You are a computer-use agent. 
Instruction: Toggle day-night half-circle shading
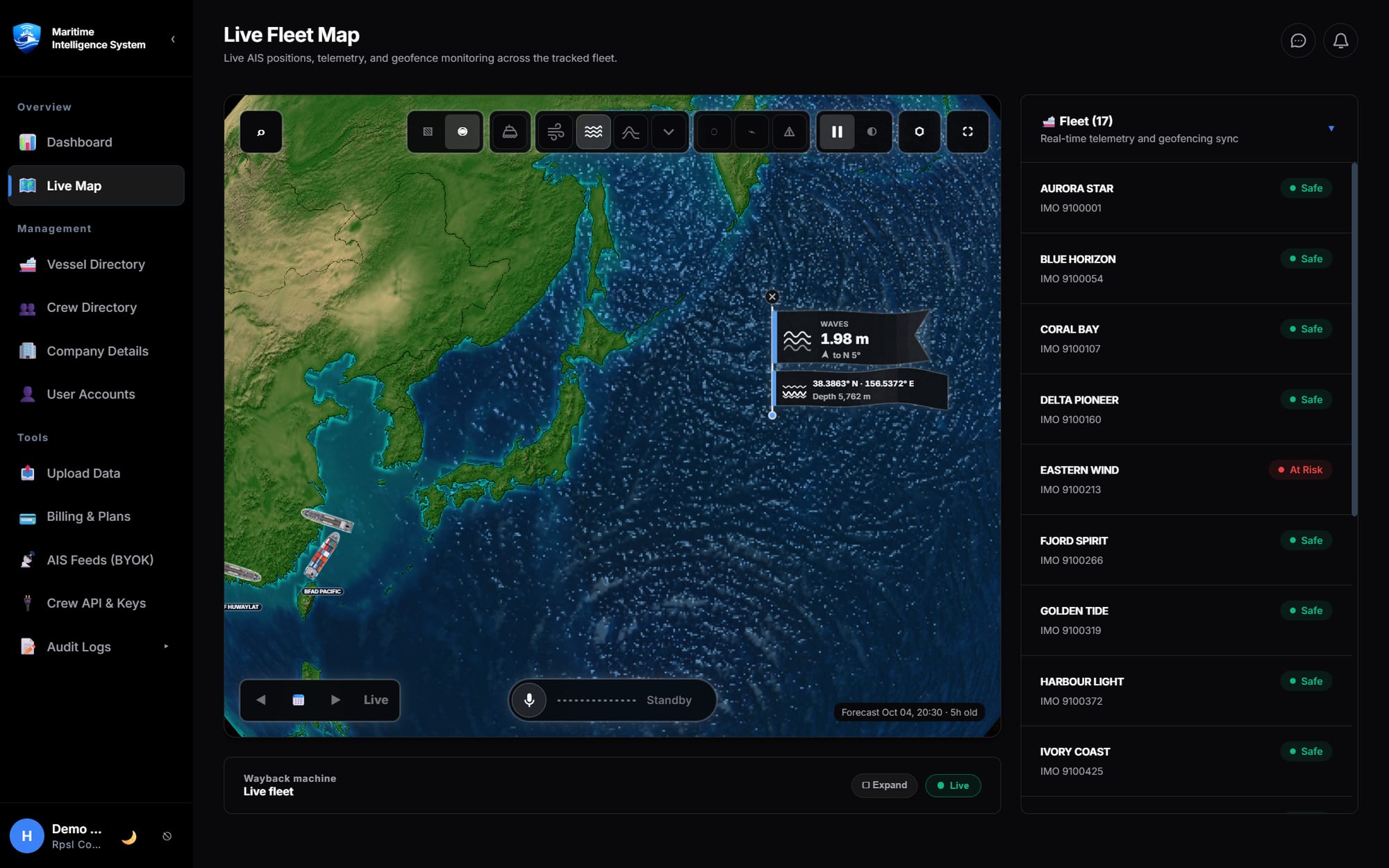(x=872, y=132)
